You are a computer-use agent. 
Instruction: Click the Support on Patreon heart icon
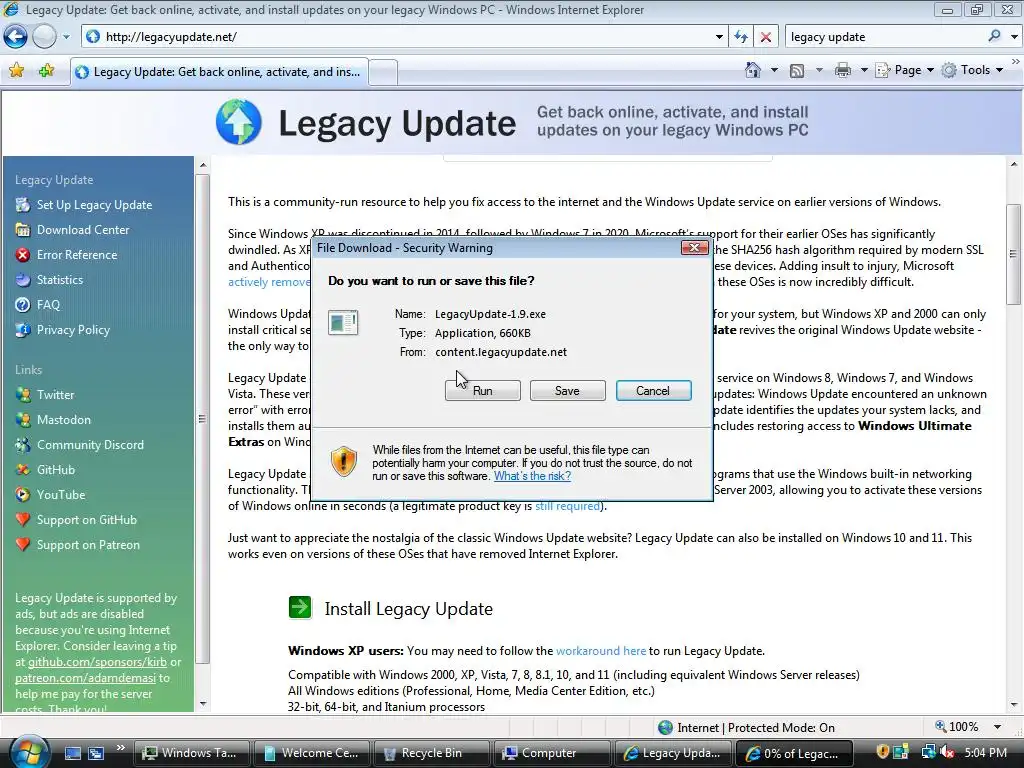[23, 545]
